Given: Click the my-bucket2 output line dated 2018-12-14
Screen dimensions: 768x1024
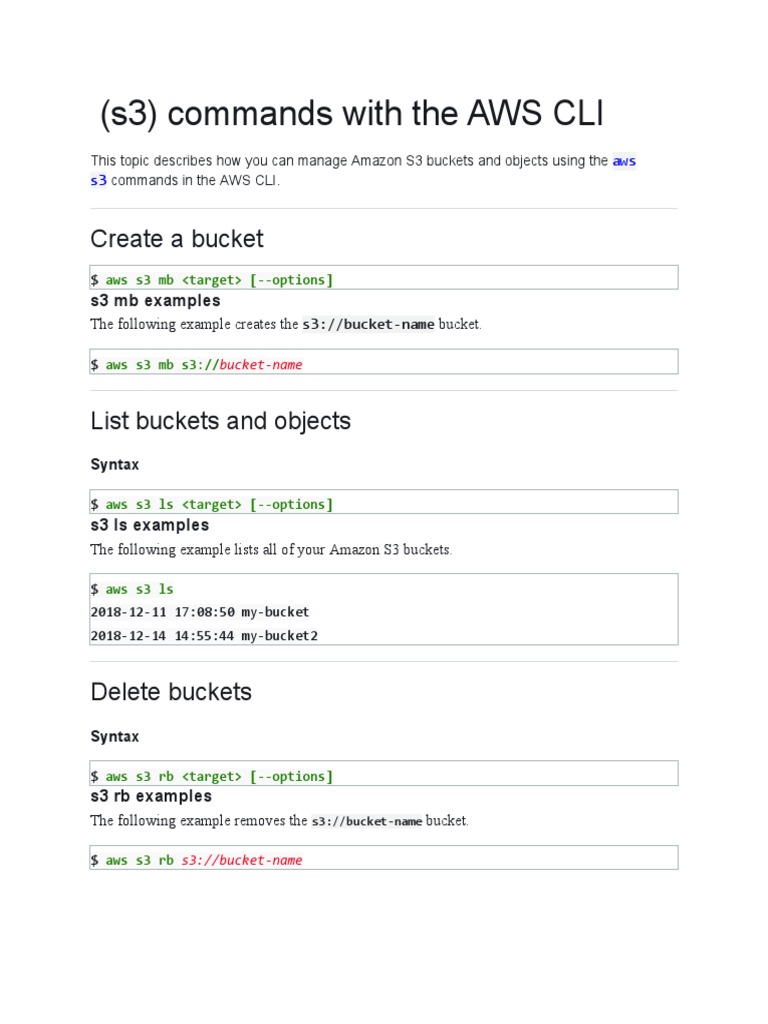Looking at the screenshot, I should (x=204, y=635).
